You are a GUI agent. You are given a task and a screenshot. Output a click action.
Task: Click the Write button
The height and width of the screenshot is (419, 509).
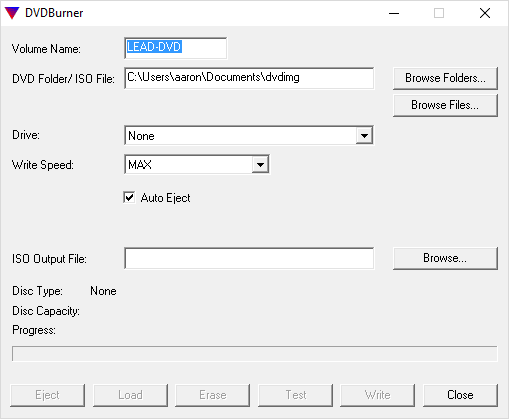(x=378, y=395)
